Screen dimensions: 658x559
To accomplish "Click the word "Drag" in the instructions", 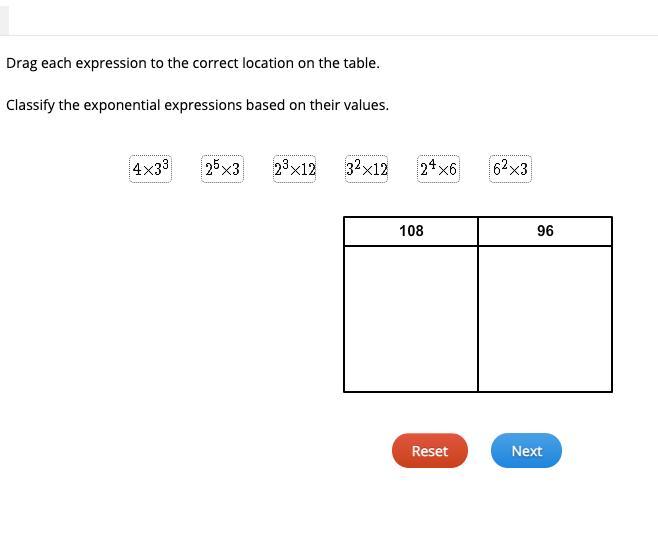I will point(21,63).
